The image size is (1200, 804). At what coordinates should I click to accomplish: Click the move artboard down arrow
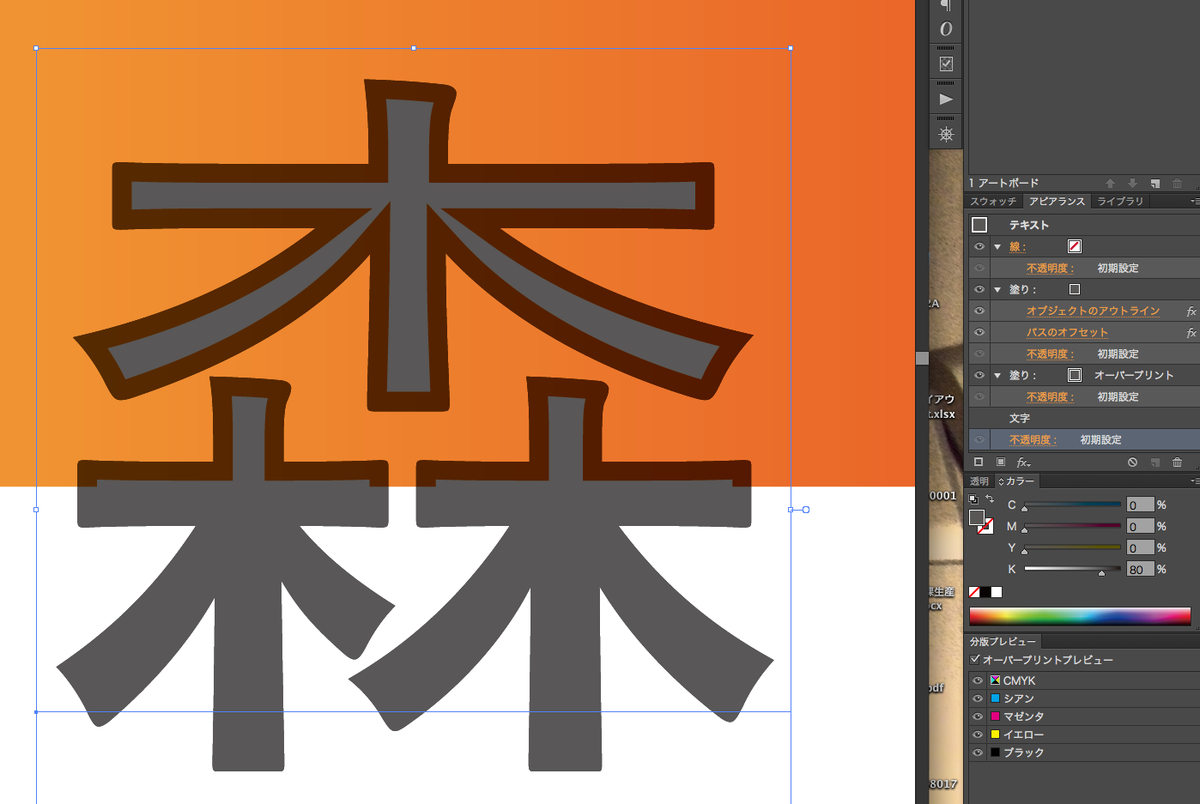[x=1131, y=183]
